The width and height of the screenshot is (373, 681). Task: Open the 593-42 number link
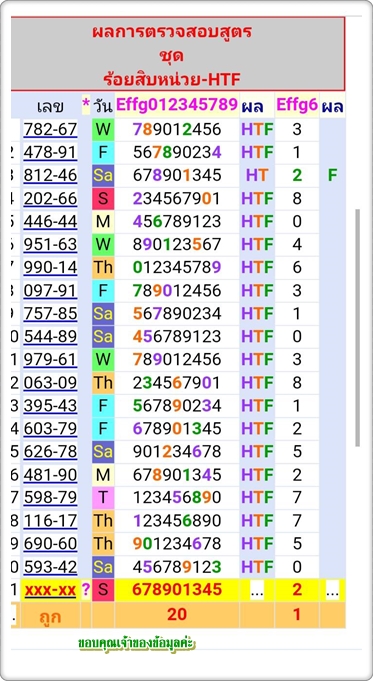(50, 567)
